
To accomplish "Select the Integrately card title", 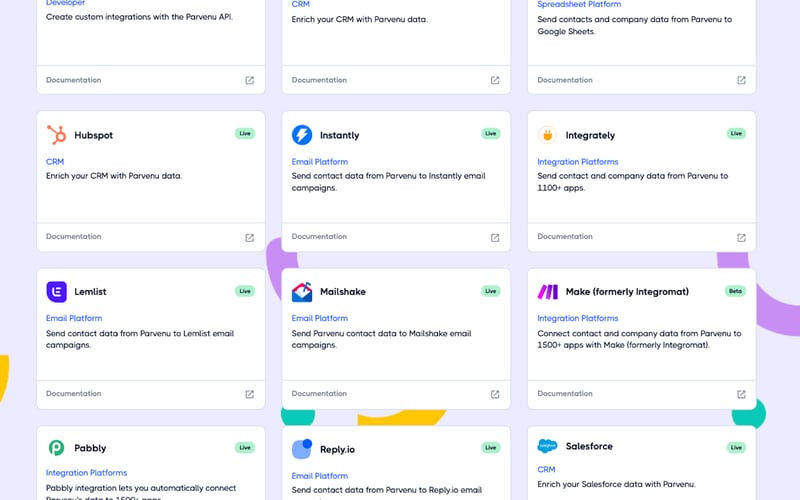I will (590, 135).
